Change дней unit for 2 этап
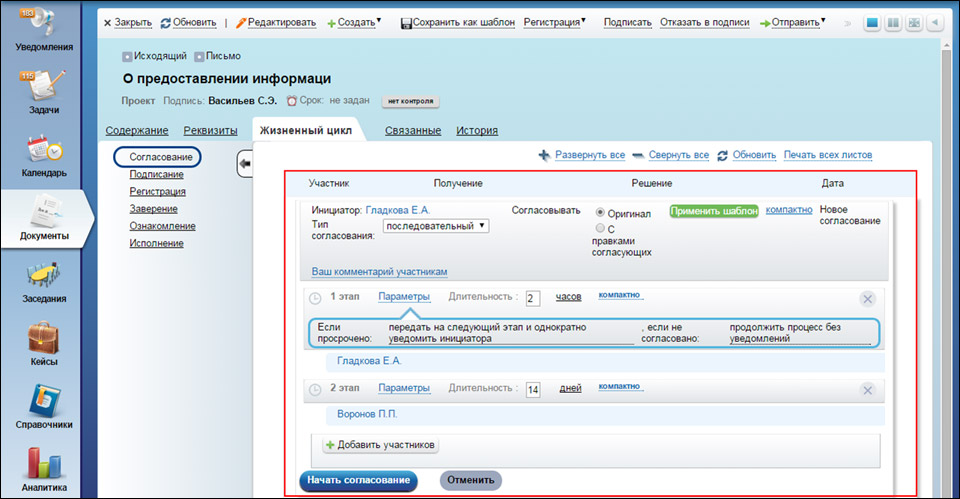The width and height of the screenshot is (960, 499). click(x=571, y=388)
